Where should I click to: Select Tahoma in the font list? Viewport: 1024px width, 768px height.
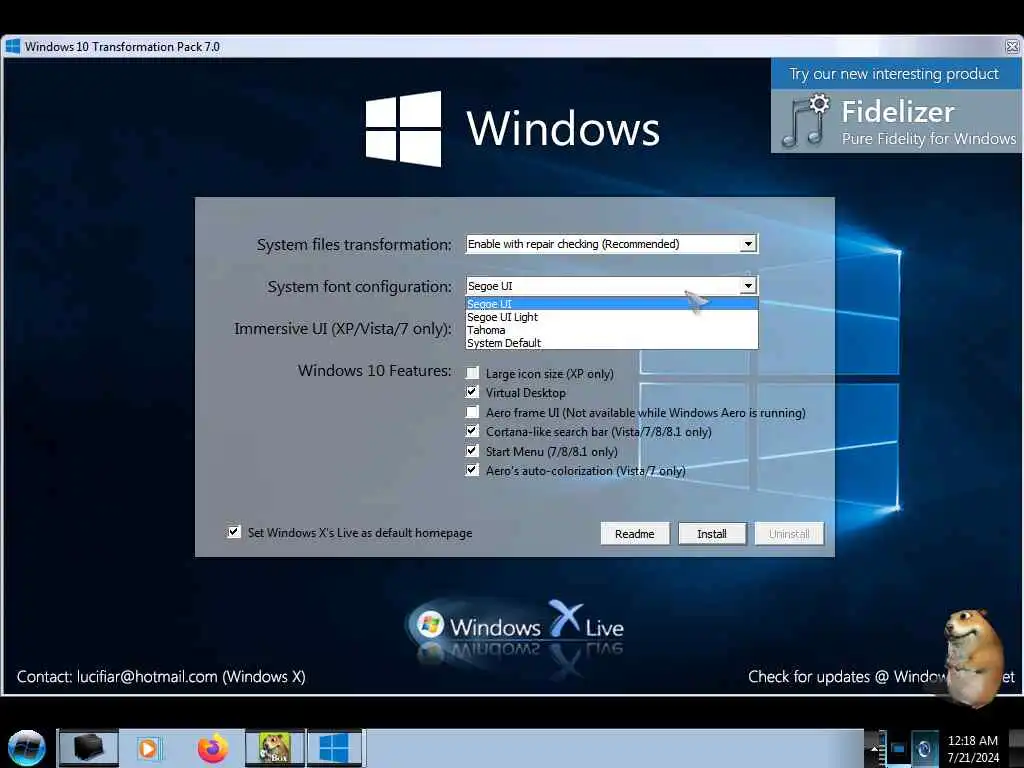point(612,330)
